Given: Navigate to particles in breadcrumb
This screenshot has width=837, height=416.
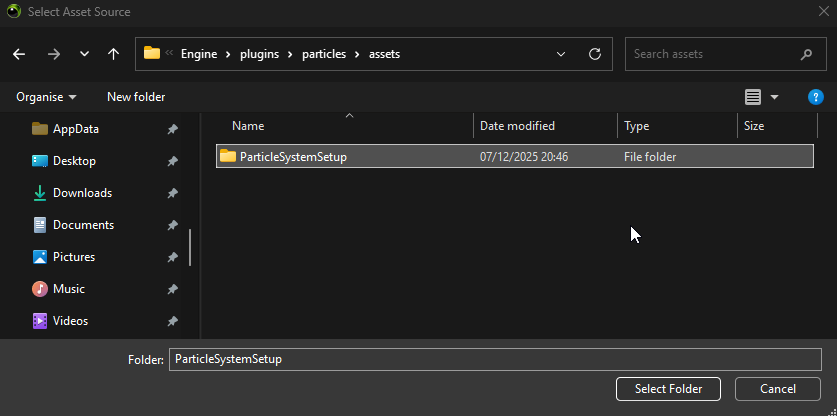Looking at the screenshot, I should [x=324, y=54].
